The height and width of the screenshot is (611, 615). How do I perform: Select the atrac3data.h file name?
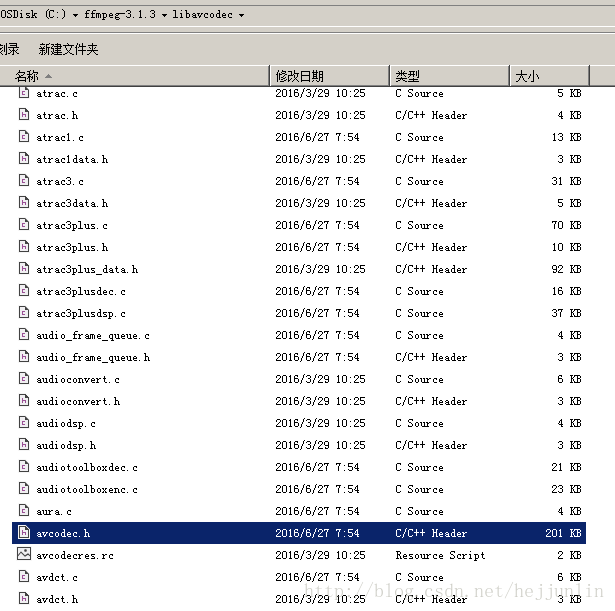pyautogui.click(x=72, y=204)
